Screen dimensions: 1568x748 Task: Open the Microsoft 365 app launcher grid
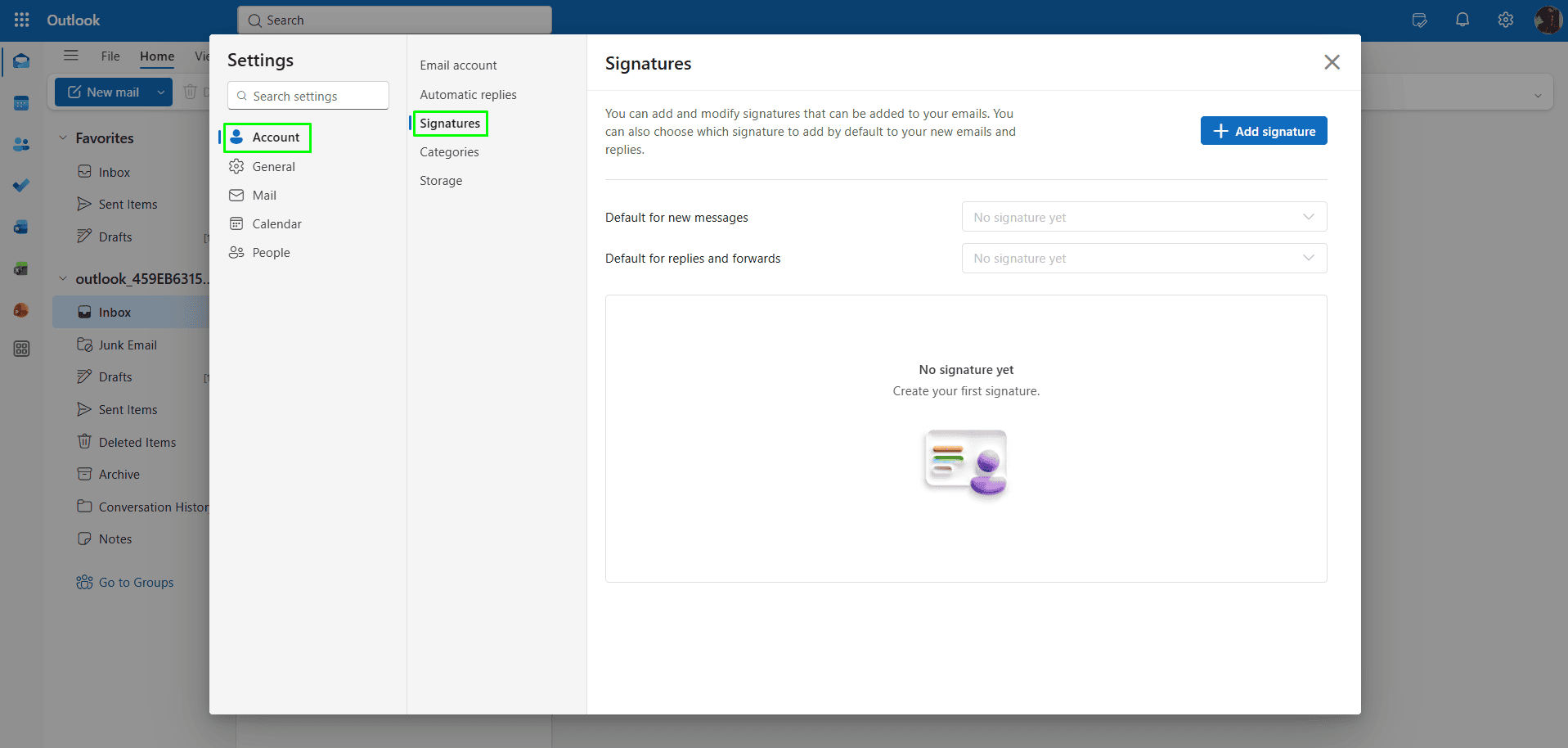click(x=22, y=20)
